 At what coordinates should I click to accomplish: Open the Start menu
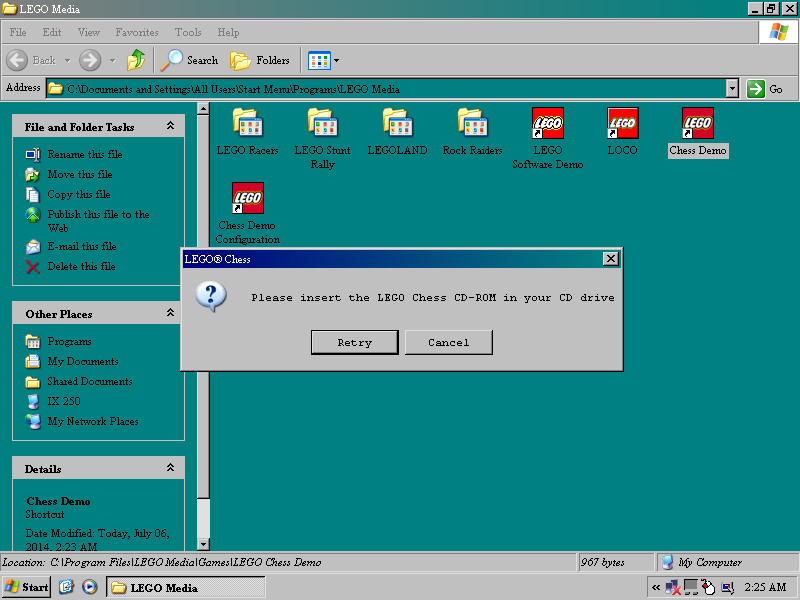pos(26,587)
